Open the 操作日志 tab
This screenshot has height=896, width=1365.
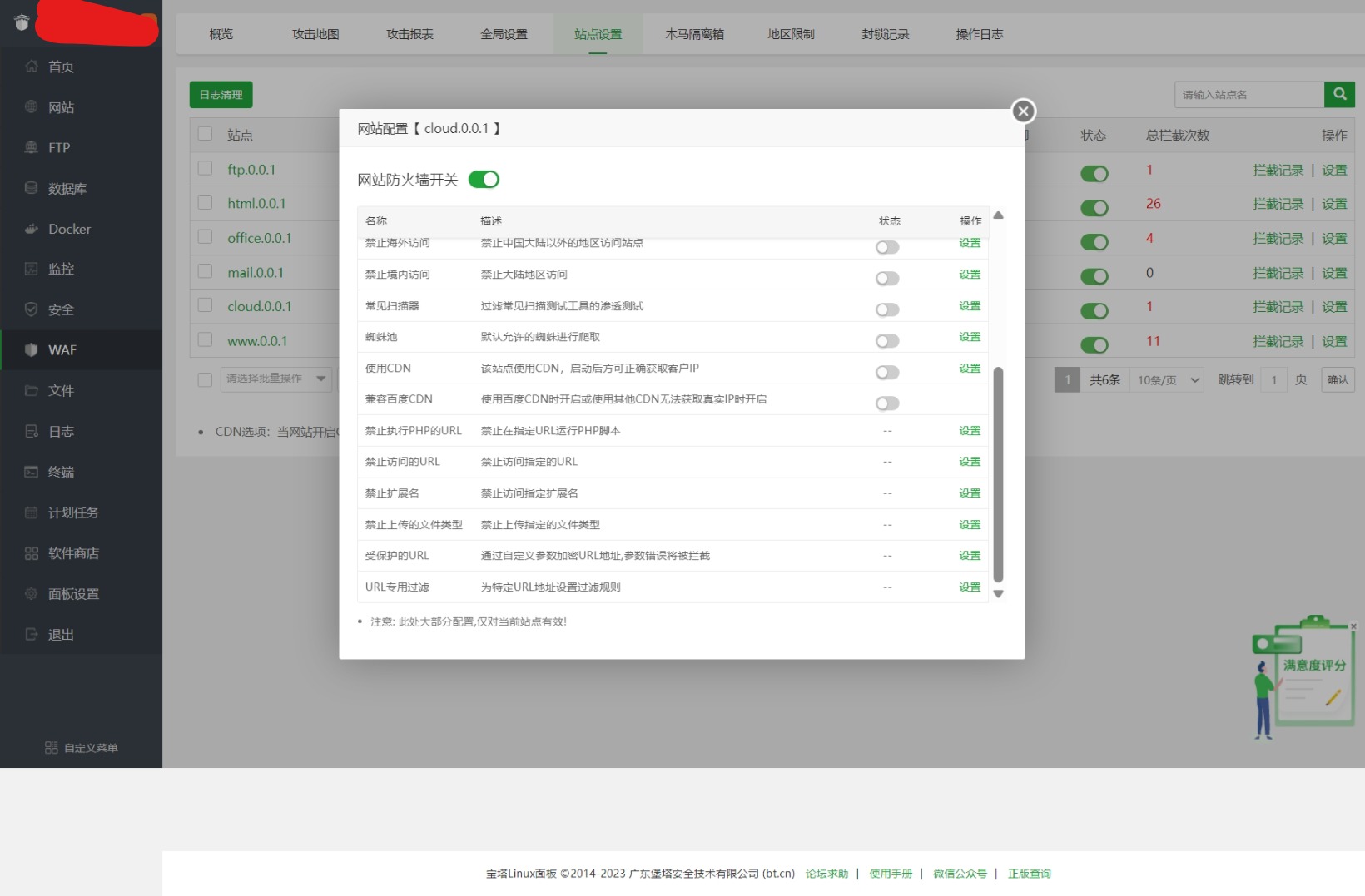(979, 34)
